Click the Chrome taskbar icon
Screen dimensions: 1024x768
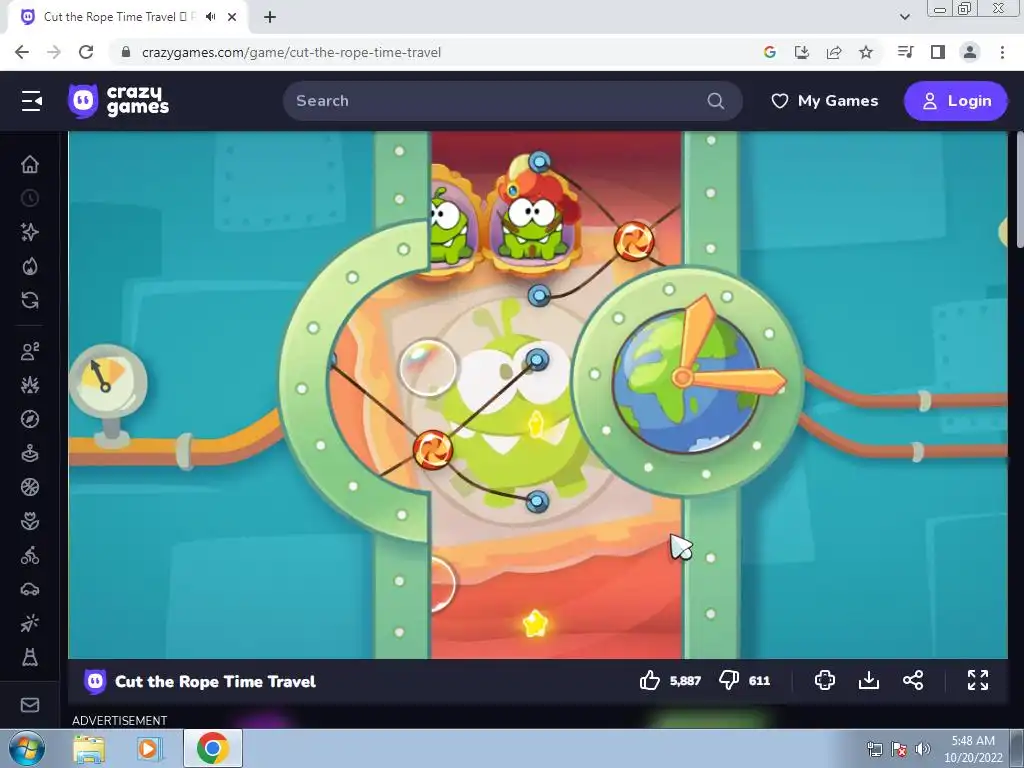213,748
